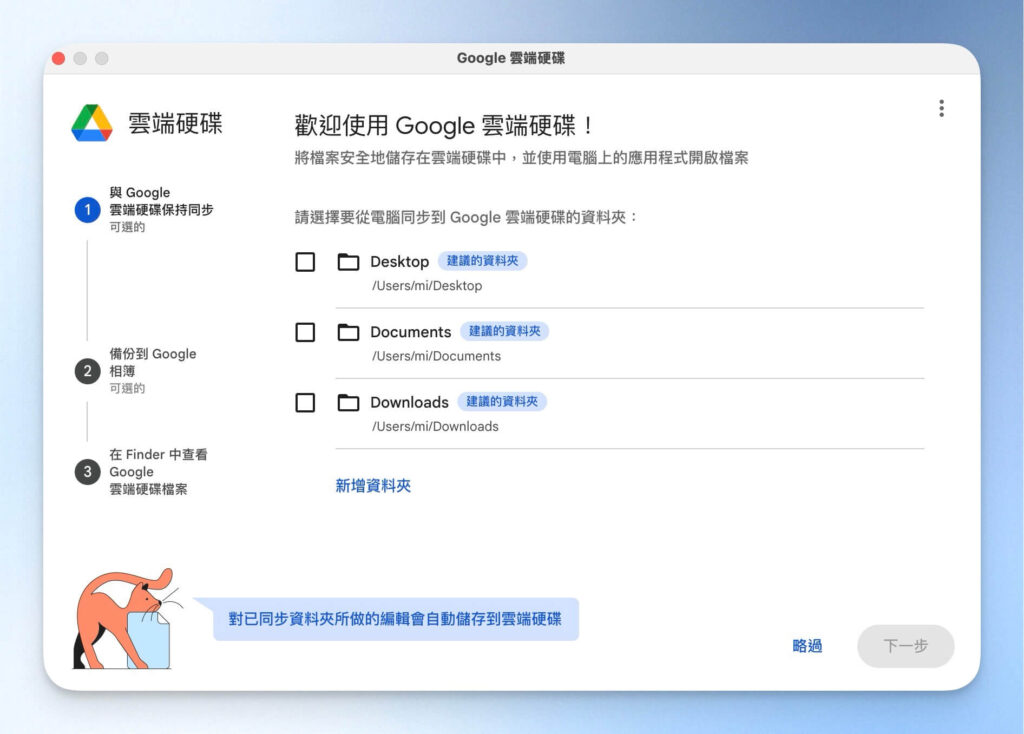The image size is (1024, 734).
Task: Open step 備份到 Google 相簿
Action: [153, 371]
